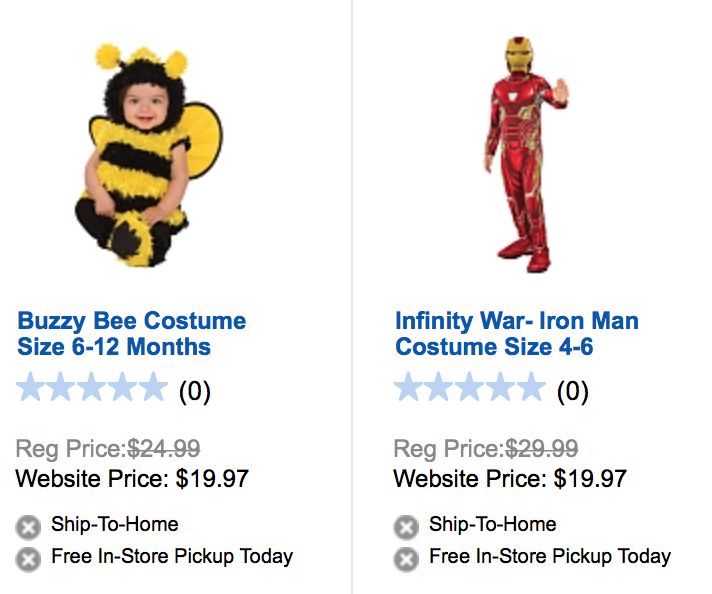The width and height of the screenshot is (712, 594).
Task: Open the Buzzy Bee Costume Size 6-12 Months link
Action: point(131,334)
